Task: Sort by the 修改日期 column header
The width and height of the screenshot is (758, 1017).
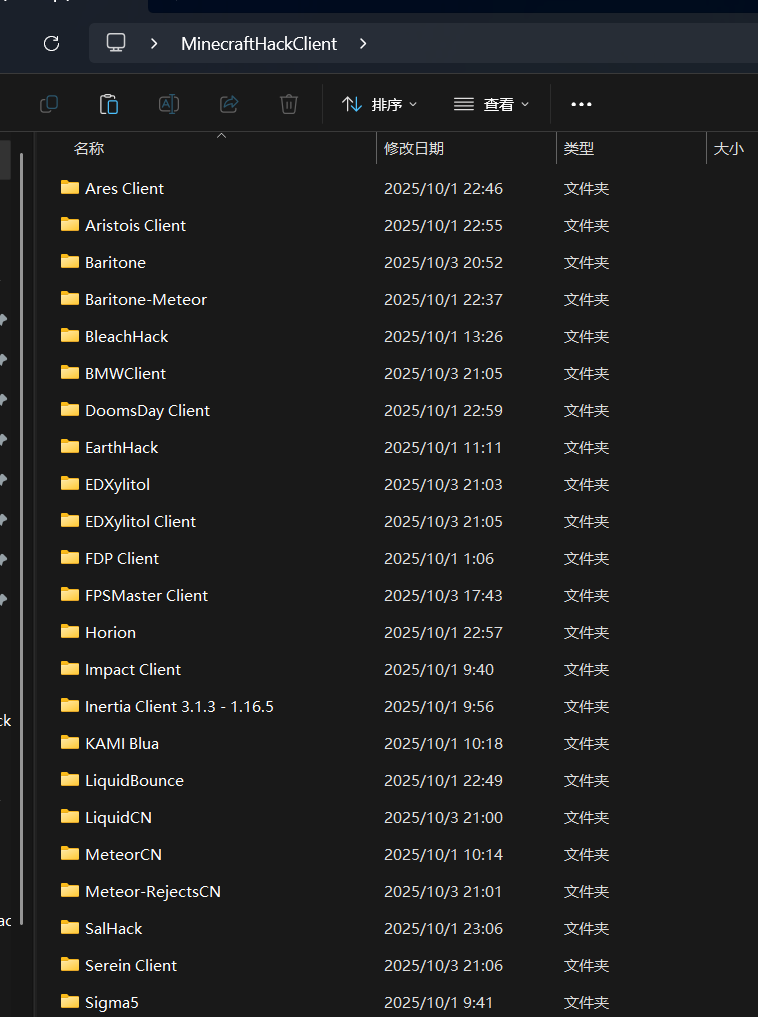Action: [x=414, y=148]
